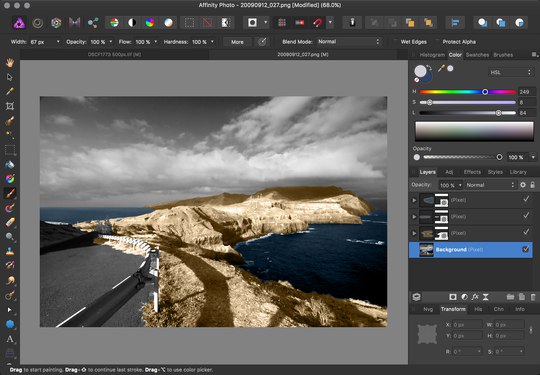Click the layer effects fx icon
The image size is (540, 375).
[x=475, y=297]
